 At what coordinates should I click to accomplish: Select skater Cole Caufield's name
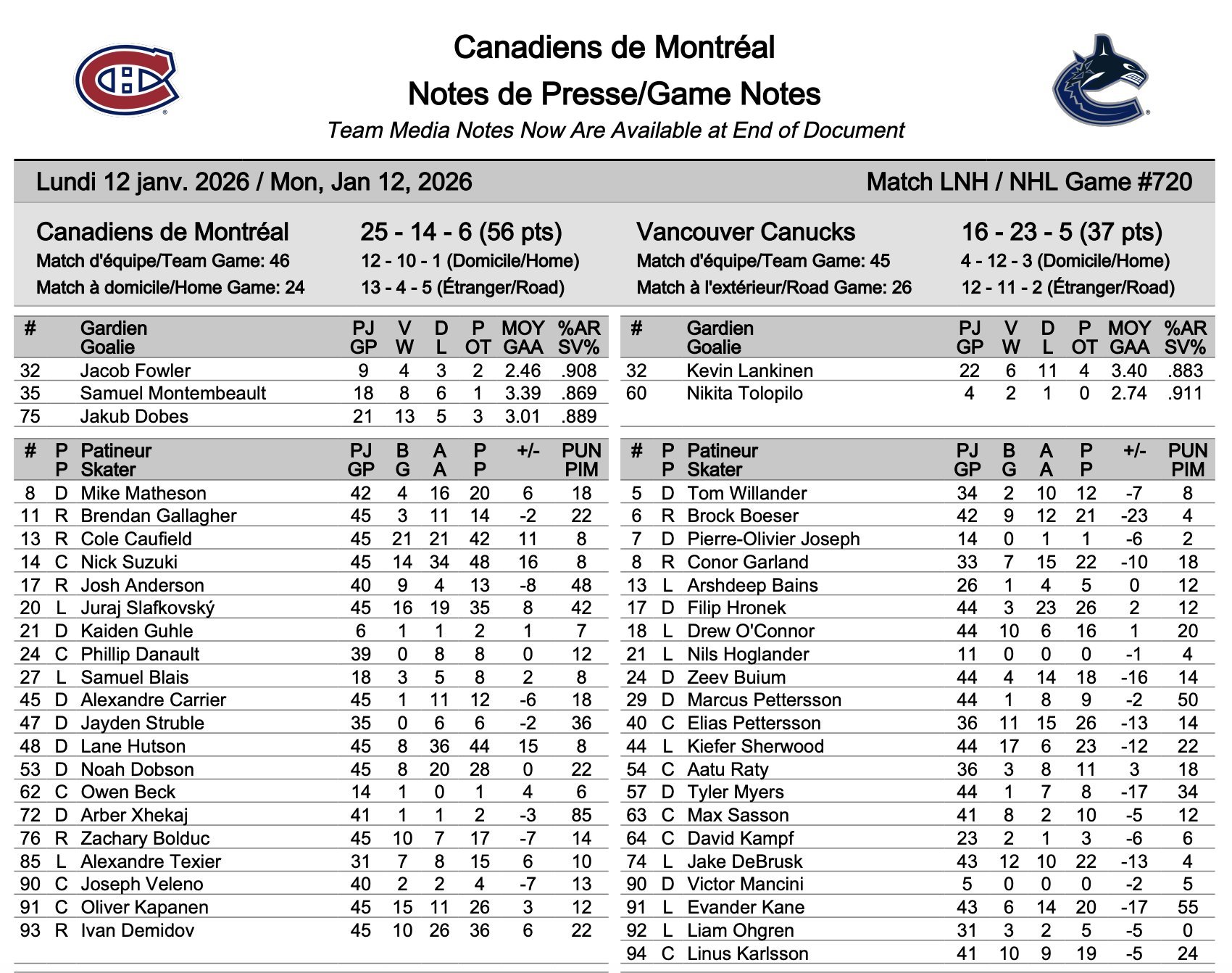tap(136, 539)
